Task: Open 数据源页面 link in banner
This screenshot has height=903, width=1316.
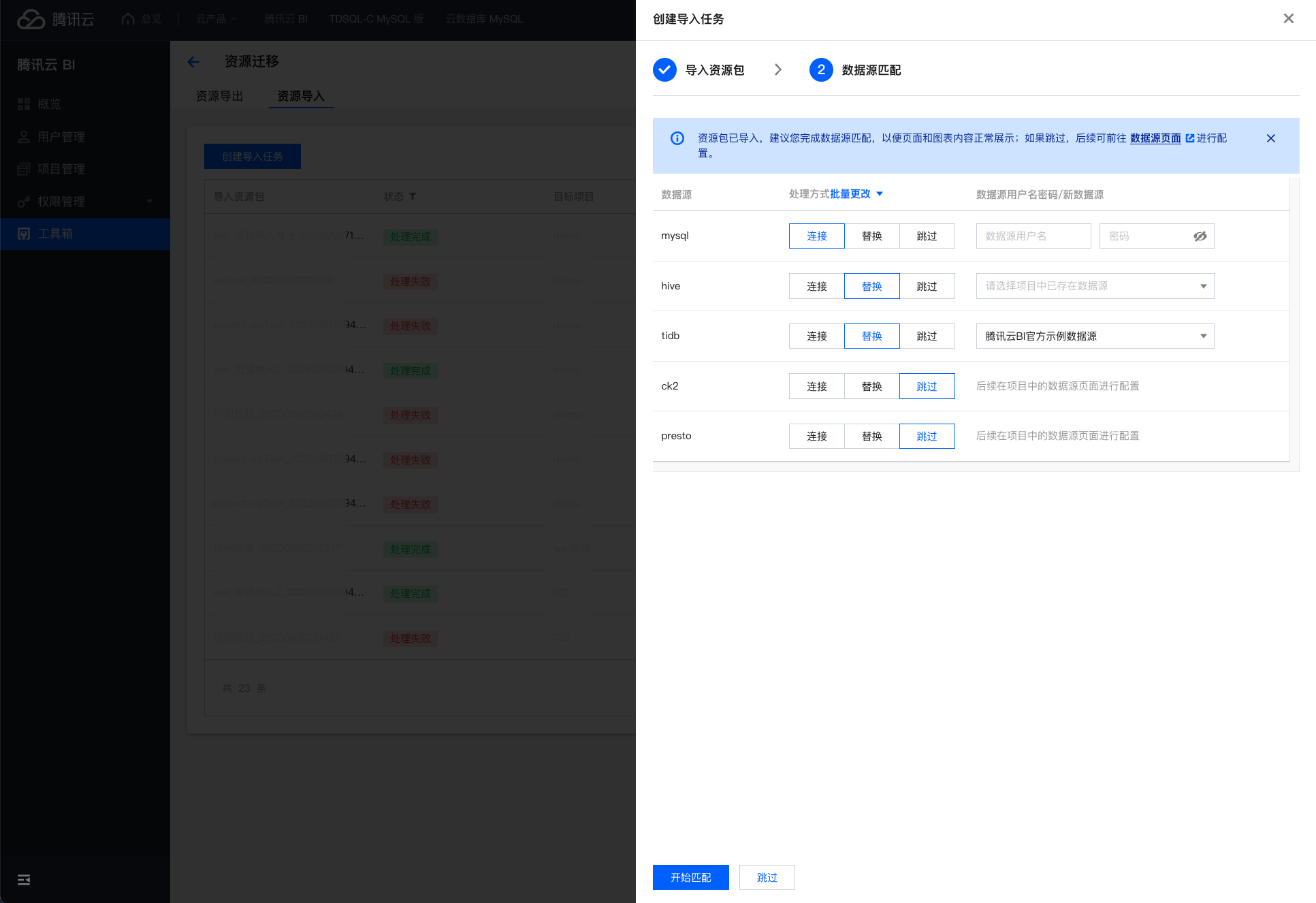Action: (x=1155, y=138)
